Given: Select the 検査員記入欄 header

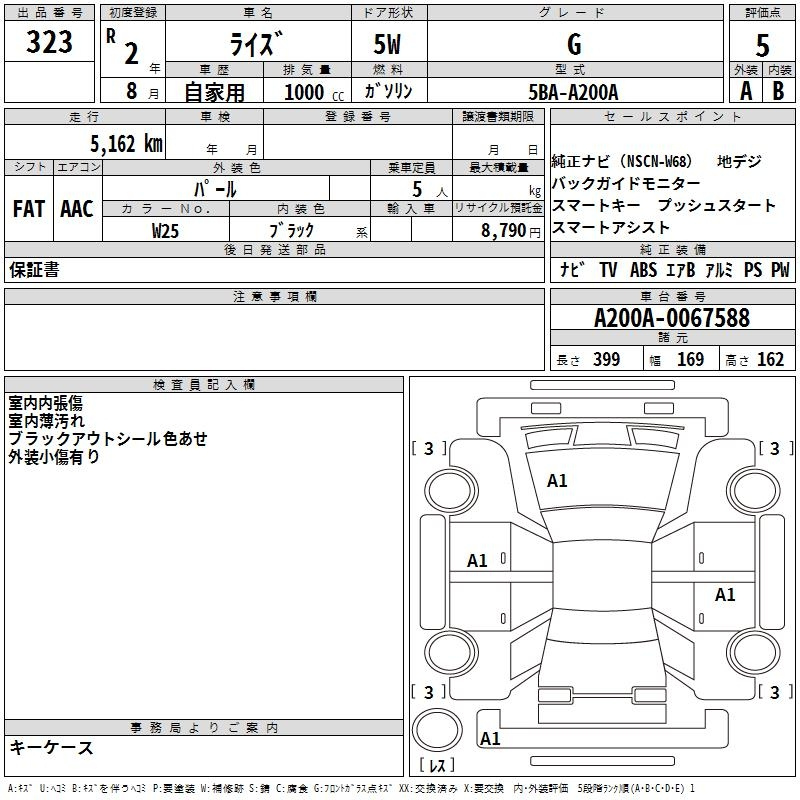Looking at the screenshot, I should [204, 385].
